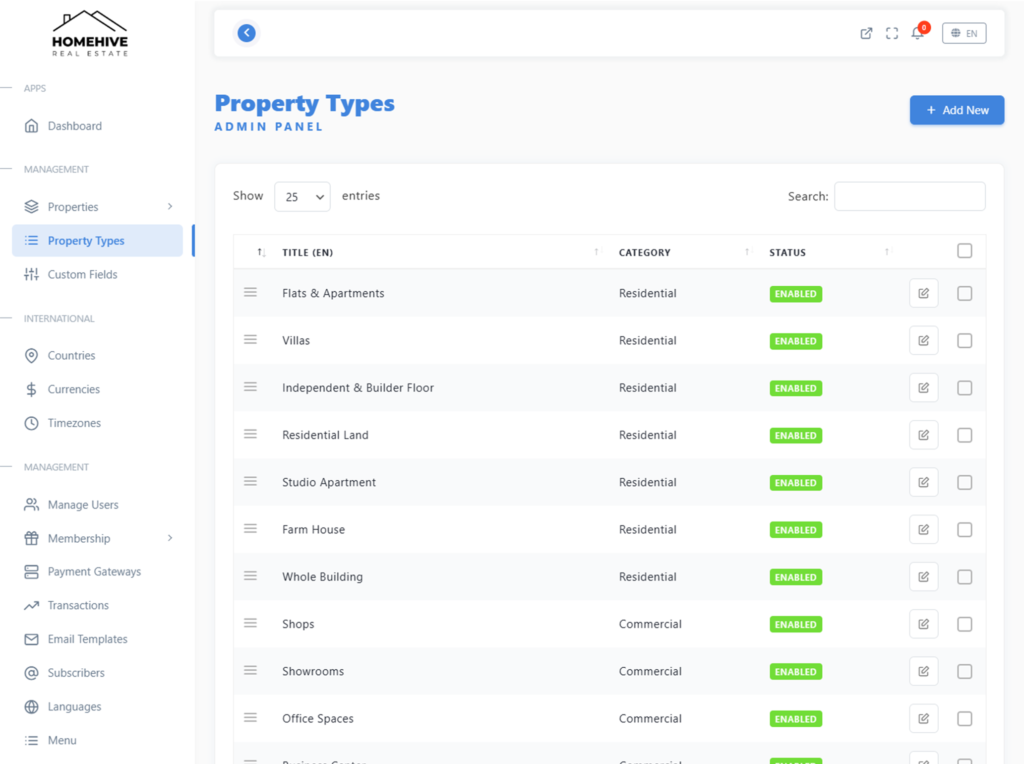
Task: Click the blue back arrow collapse icon
Action: point(247,33)
